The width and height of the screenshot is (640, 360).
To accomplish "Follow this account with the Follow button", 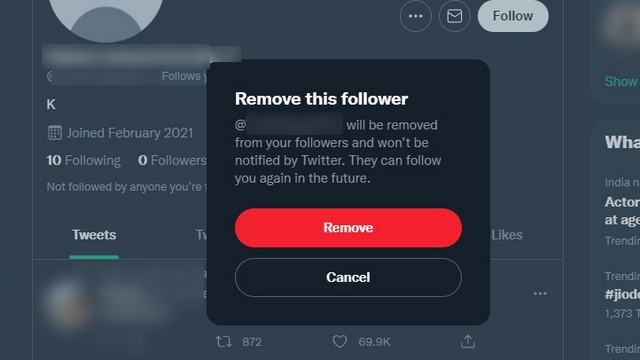I will click(513, 16).
